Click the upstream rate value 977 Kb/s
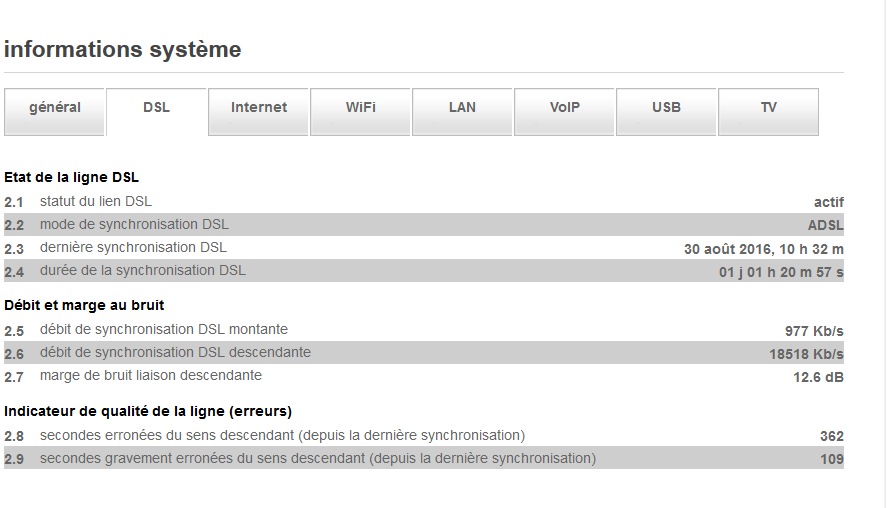Screen dimensions: 891x508 coord(814,331)
